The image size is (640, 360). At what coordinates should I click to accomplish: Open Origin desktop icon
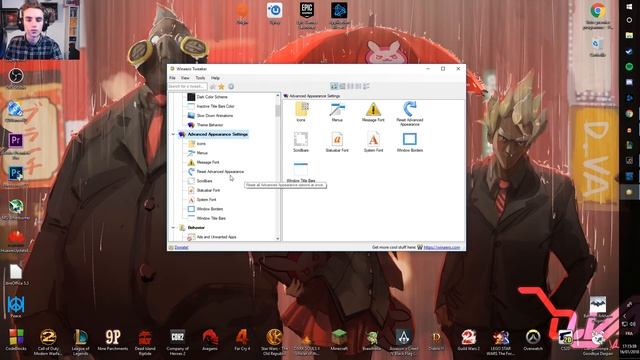pos(242,13)
